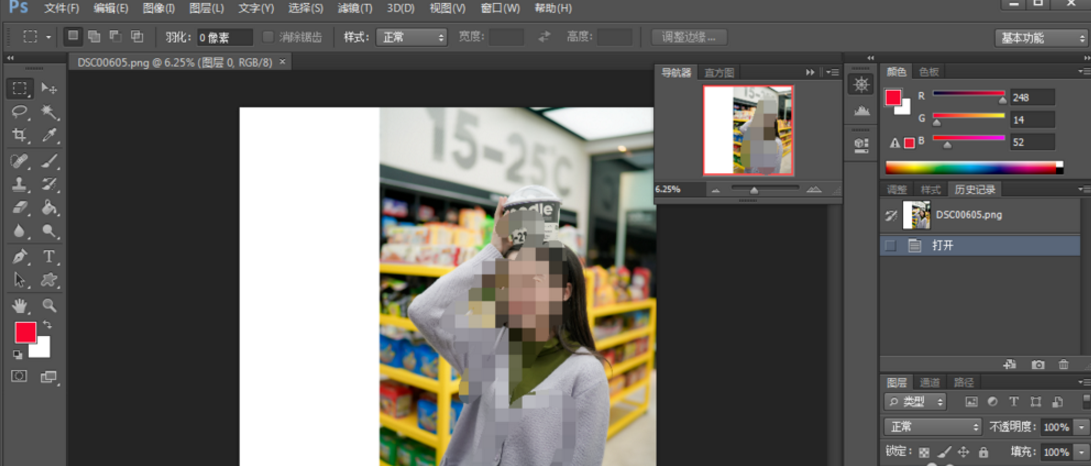
Task: Click the red foreground color swatch
Action: click(x=25, y=332)
